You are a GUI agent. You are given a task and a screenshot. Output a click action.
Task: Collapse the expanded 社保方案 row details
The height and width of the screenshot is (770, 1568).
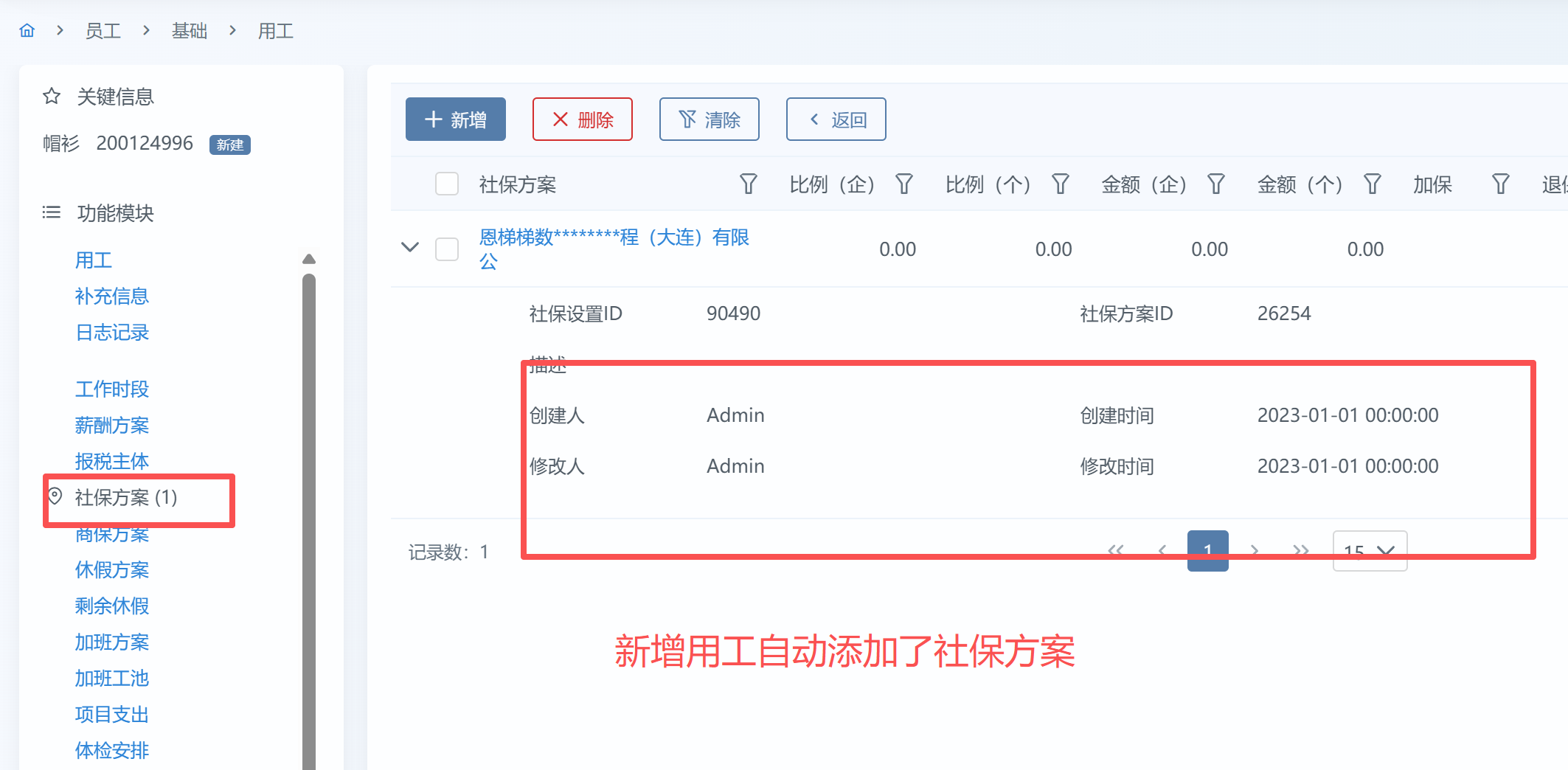[410, 248]
